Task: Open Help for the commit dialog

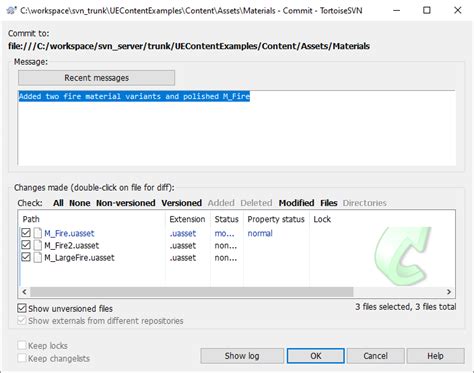Action: [435, 356]
